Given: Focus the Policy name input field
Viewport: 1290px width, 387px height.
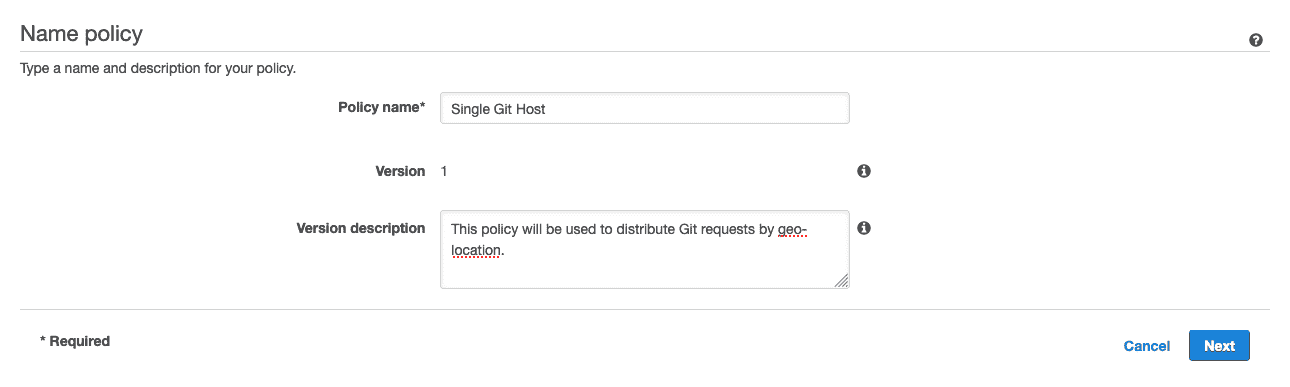Looking at the screenshot, I should (645, 108).
